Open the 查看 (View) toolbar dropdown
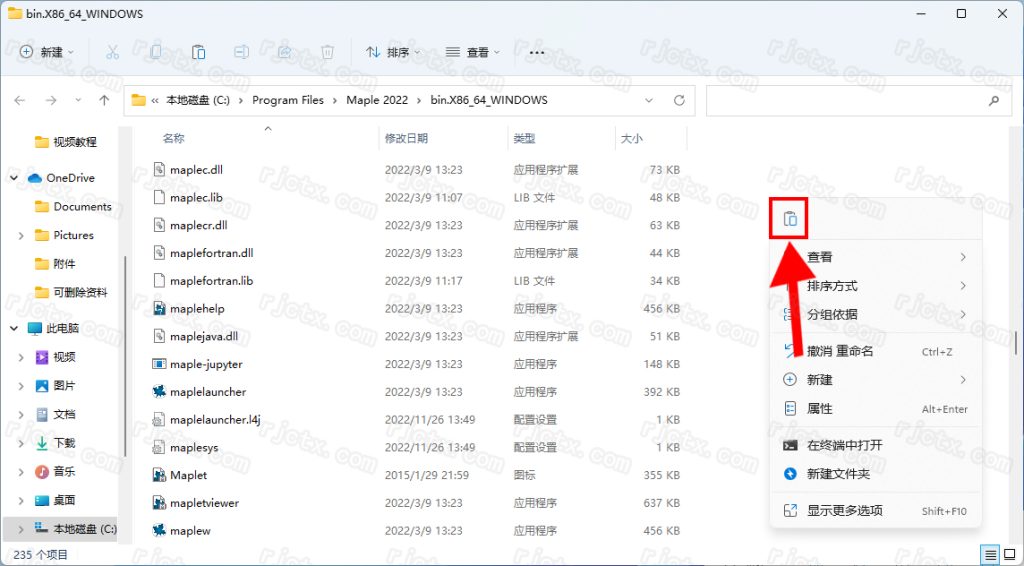This screenshot has width=1024, height=566. click(x=473, y=52)
